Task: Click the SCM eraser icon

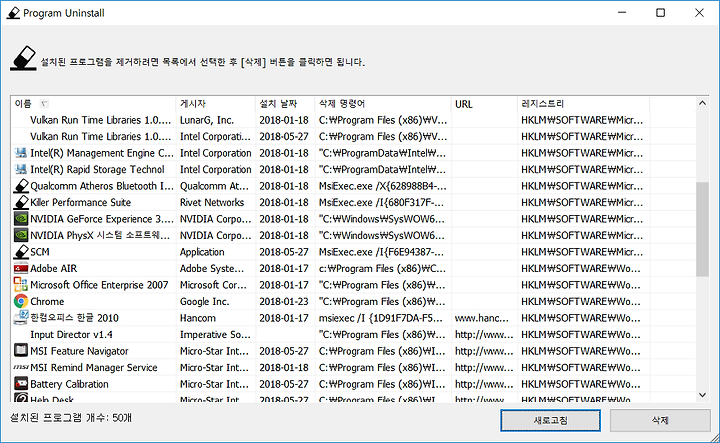Action: (21, 252)
